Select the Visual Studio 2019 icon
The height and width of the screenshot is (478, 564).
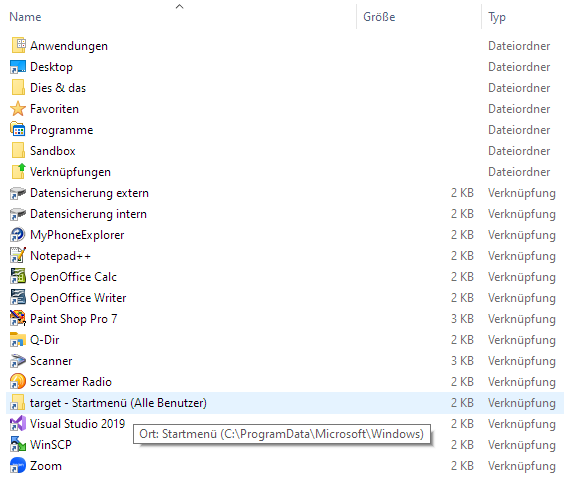click(x=18, y=424)
